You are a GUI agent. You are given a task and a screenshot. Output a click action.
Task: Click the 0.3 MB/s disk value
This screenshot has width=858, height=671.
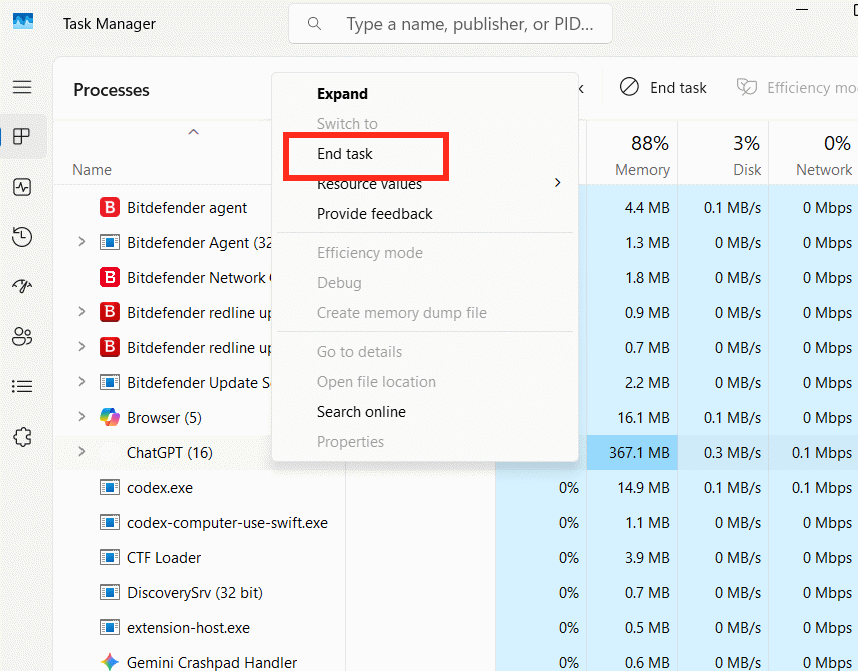(732, 453)
